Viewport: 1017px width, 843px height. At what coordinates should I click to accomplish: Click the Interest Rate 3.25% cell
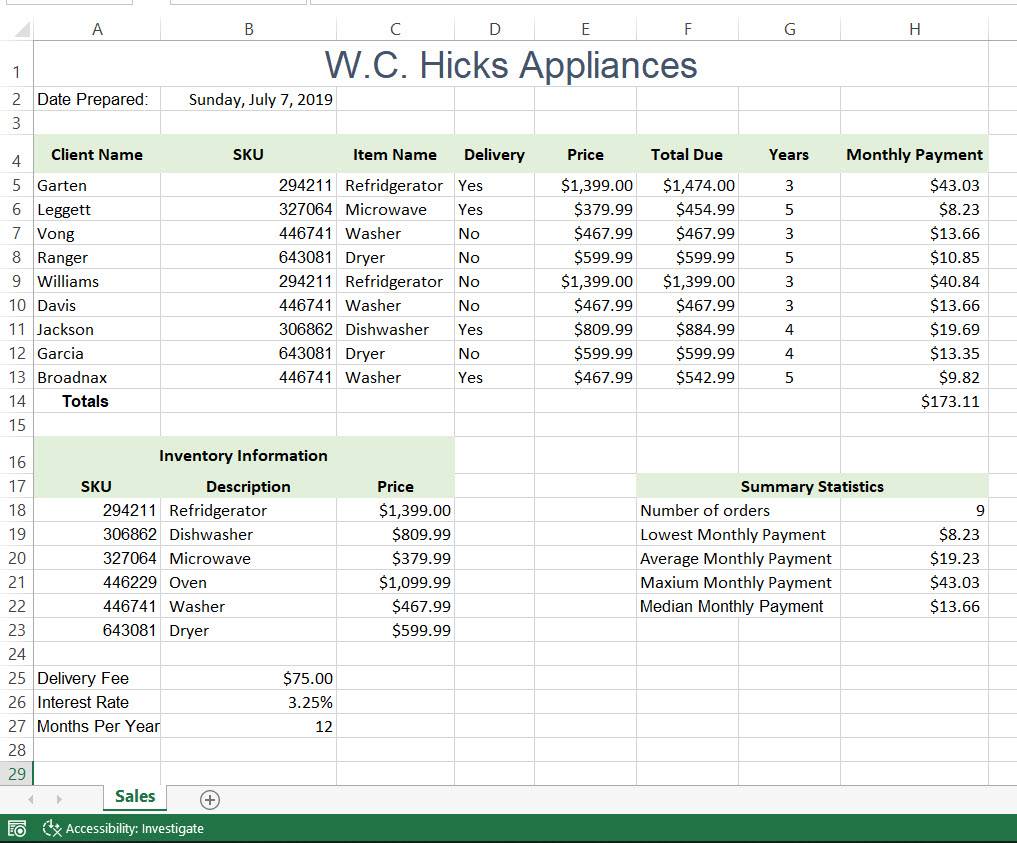[x=248, y=702]
